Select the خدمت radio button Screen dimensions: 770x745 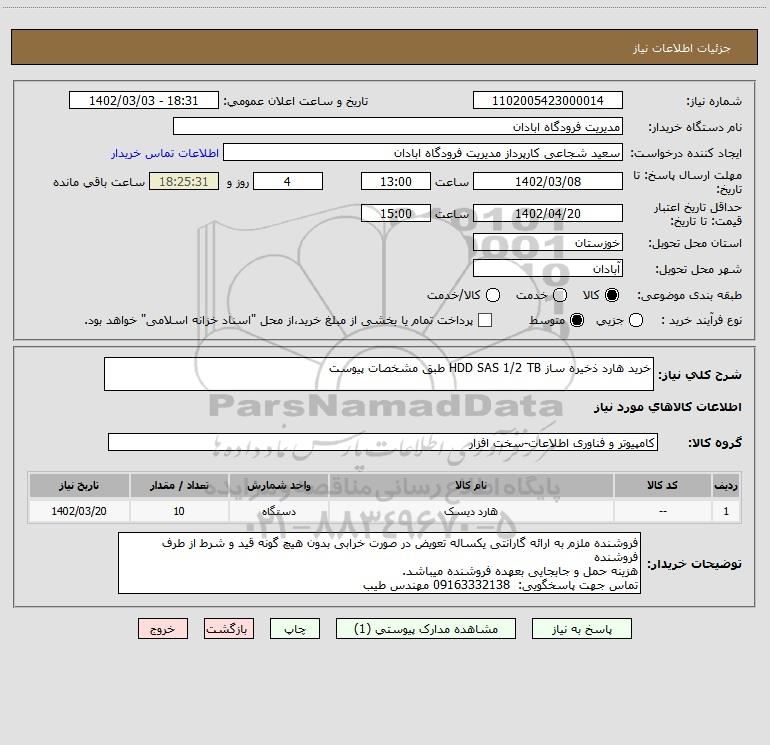point(560,295)
